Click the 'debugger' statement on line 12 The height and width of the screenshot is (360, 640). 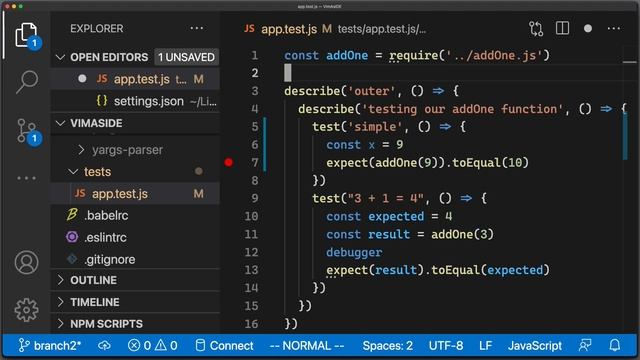[x=354, y=252]
